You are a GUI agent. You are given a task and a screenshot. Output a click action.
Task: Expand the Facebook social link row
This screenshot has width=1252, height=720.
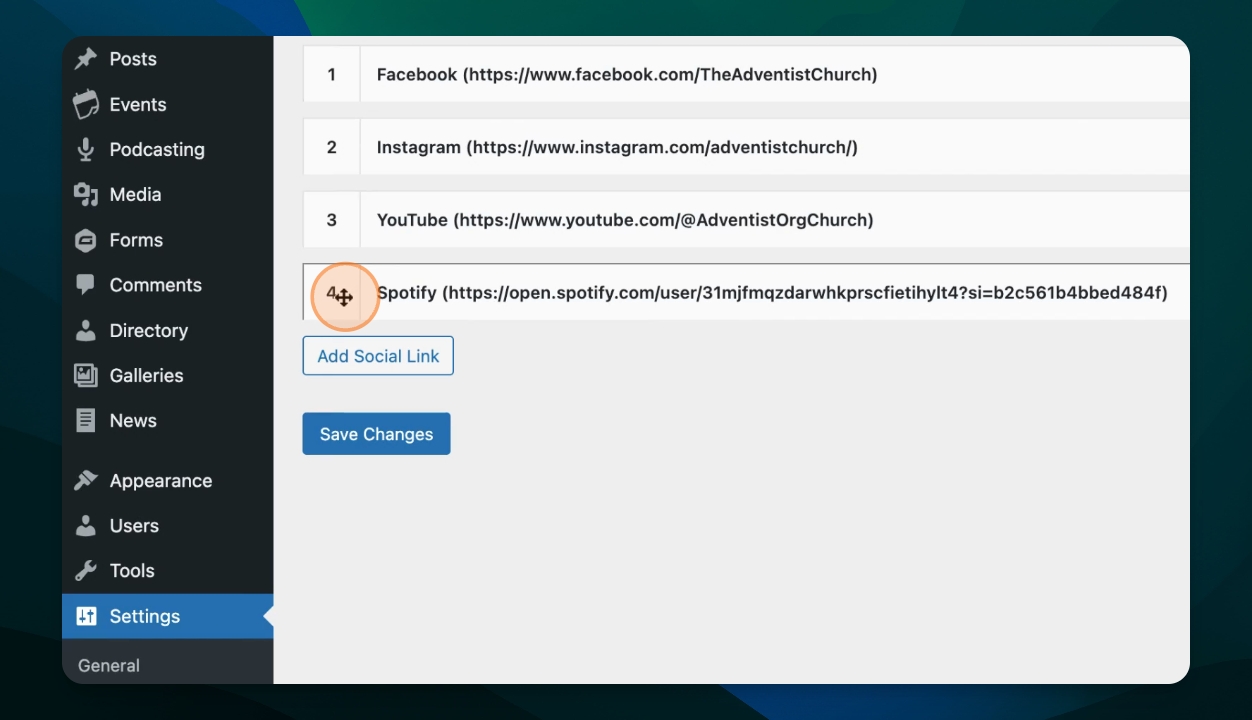tap(775, 74)
